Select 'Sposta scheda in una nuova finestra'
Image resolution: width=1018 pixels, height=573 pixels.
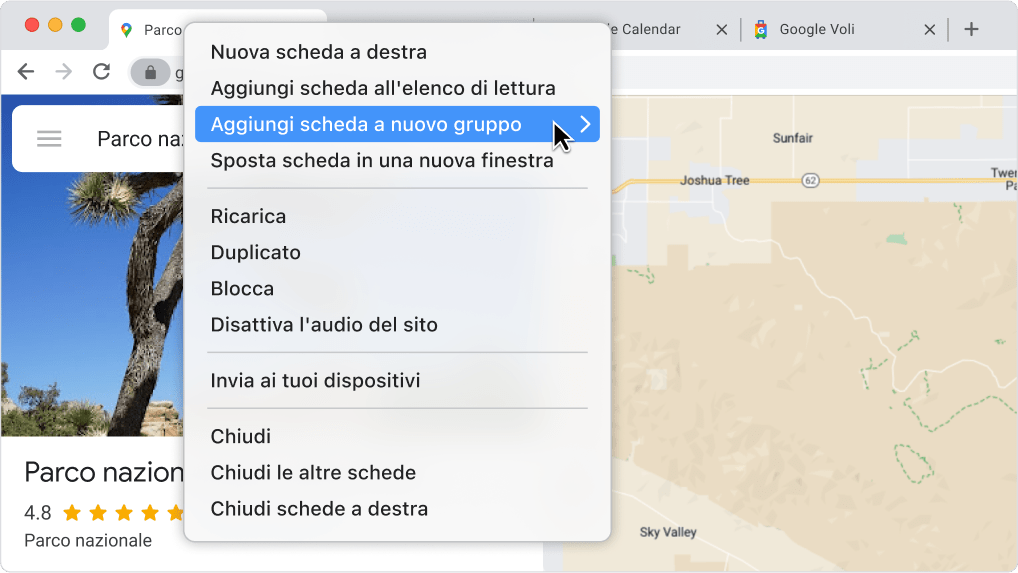pos(381,160)
